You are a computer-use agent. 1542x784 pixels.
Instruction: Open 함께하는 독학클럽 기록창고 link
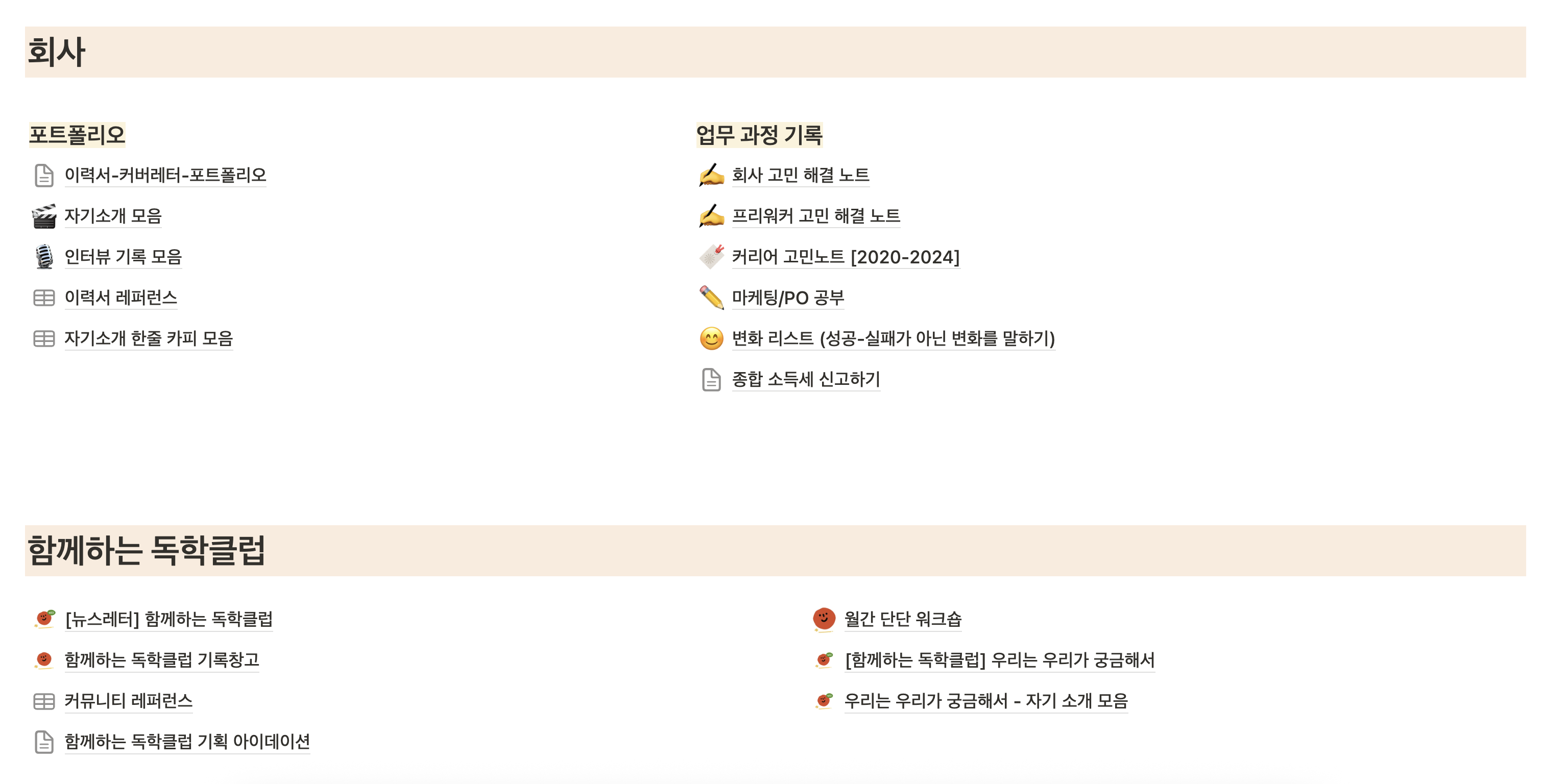(x=162, y=659)
